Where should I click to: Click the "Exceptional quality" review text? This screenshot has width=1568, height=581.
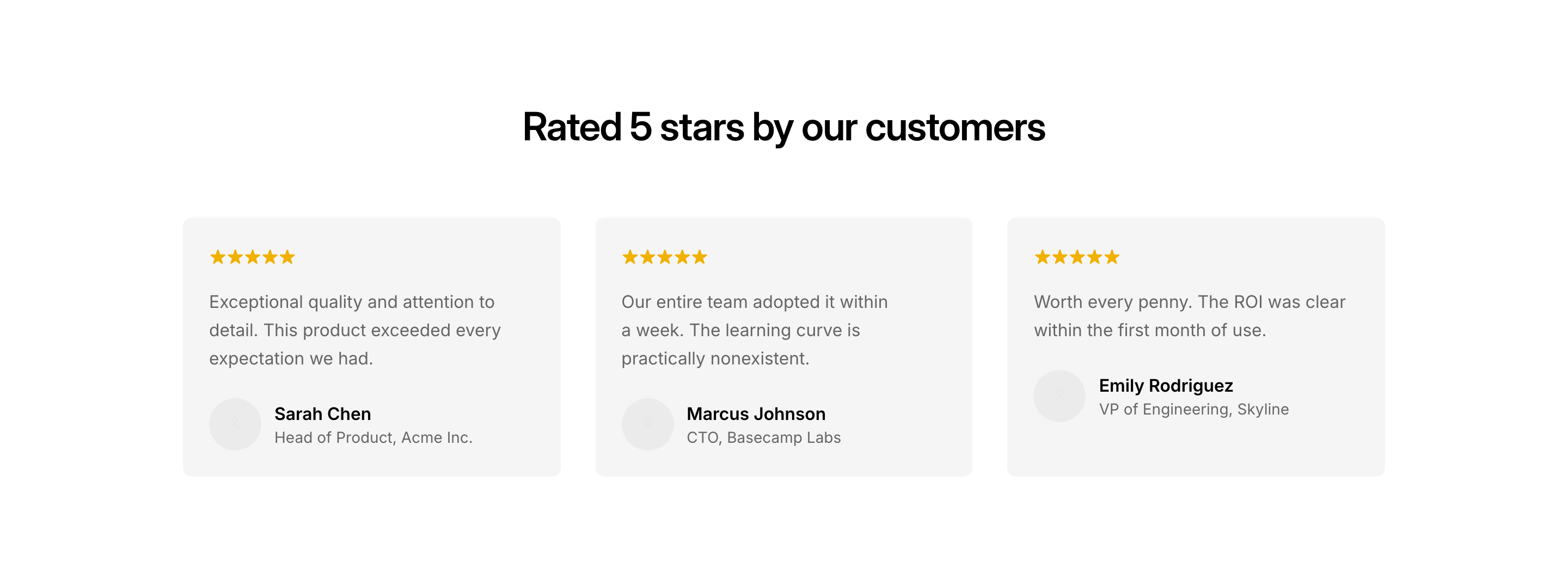click(x=355, y=330)
